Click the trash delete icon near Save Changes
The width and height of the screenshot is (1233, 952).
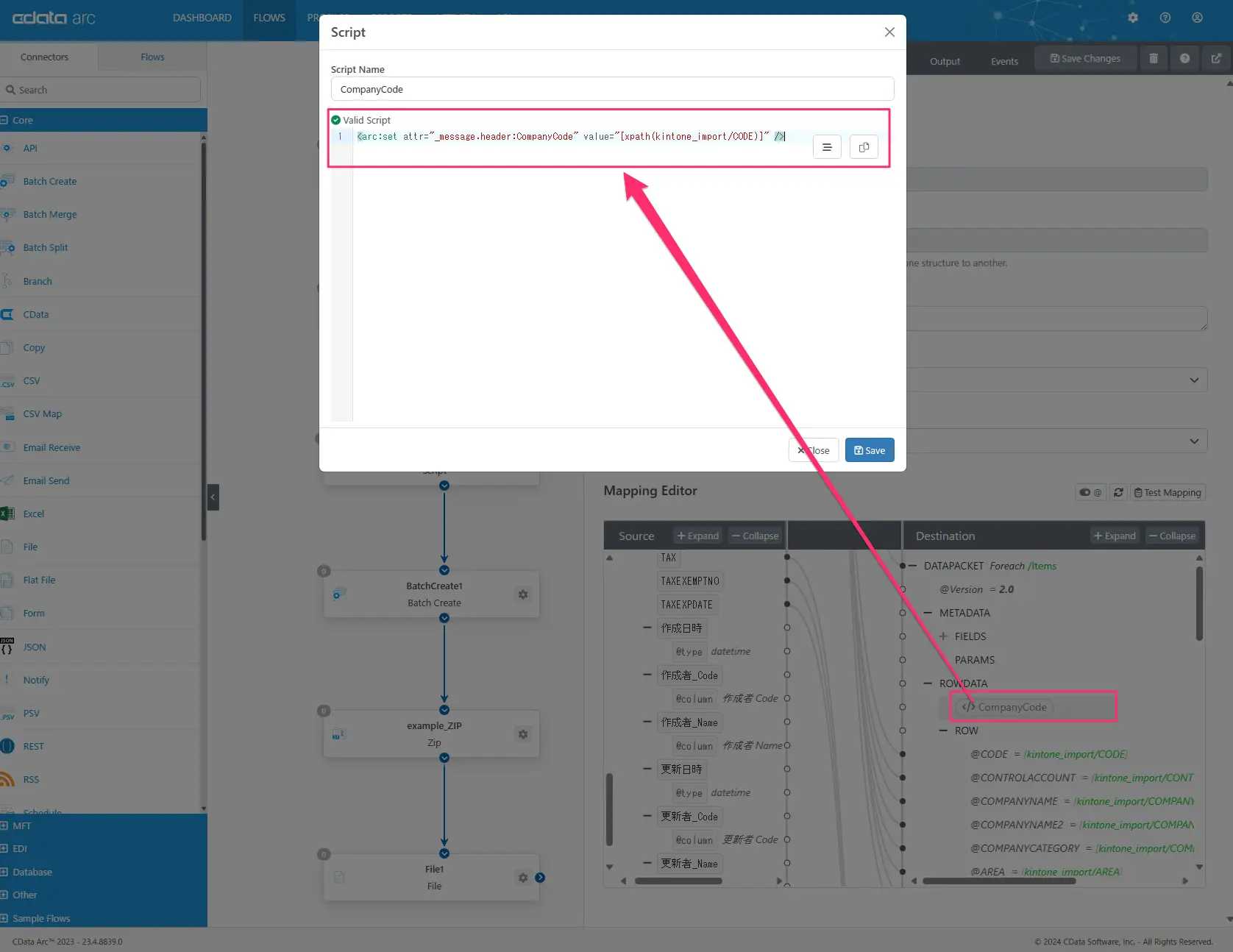click(1154, 58)
